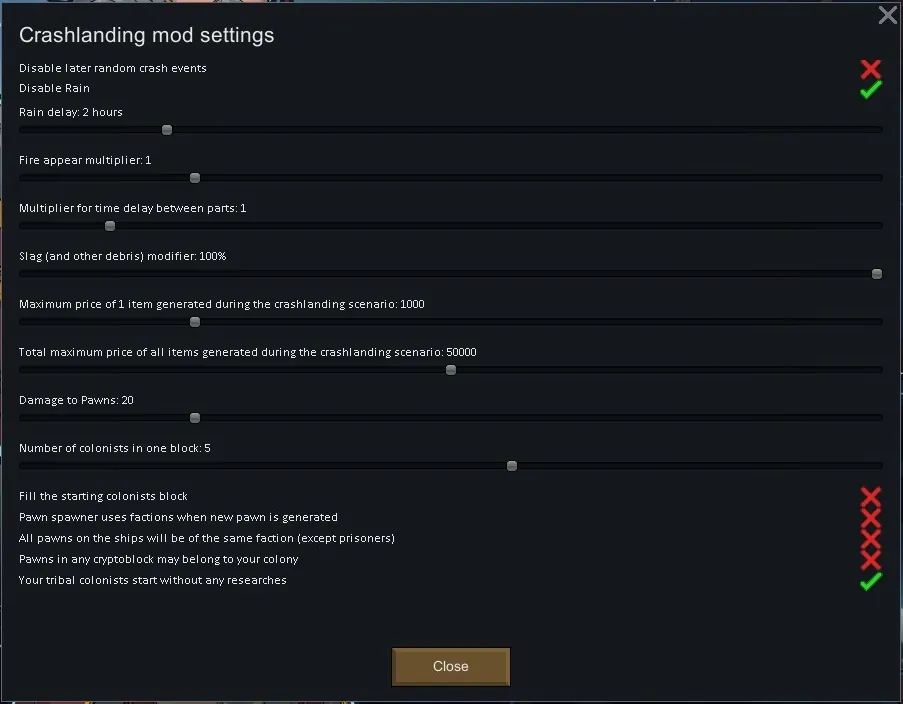This screenshot has width=903, height=704.
Task: Click the Crashlanding mod settings title
Action: pyautogui.click(x=146, y=36)
